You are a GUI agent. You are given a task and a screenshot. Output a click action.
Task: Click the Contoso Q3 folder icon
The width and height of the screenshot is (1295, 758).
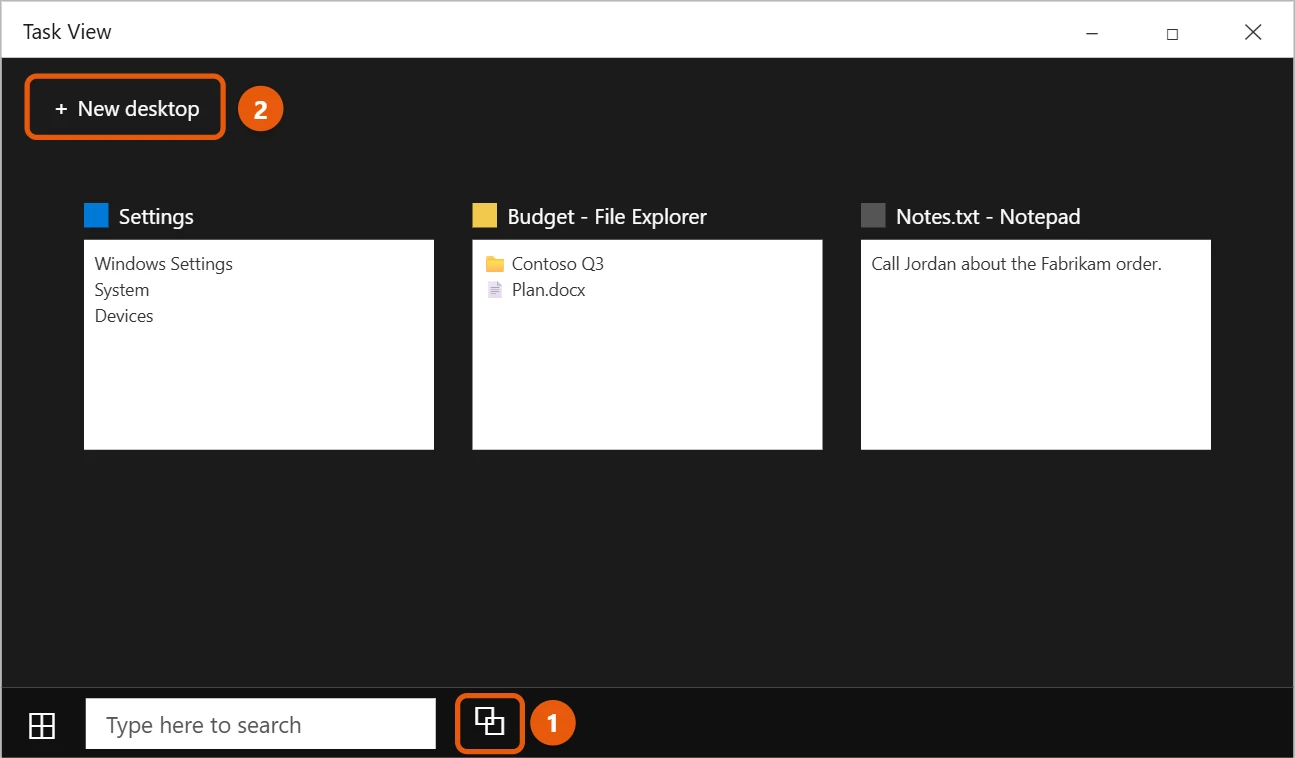pos(494,264)
